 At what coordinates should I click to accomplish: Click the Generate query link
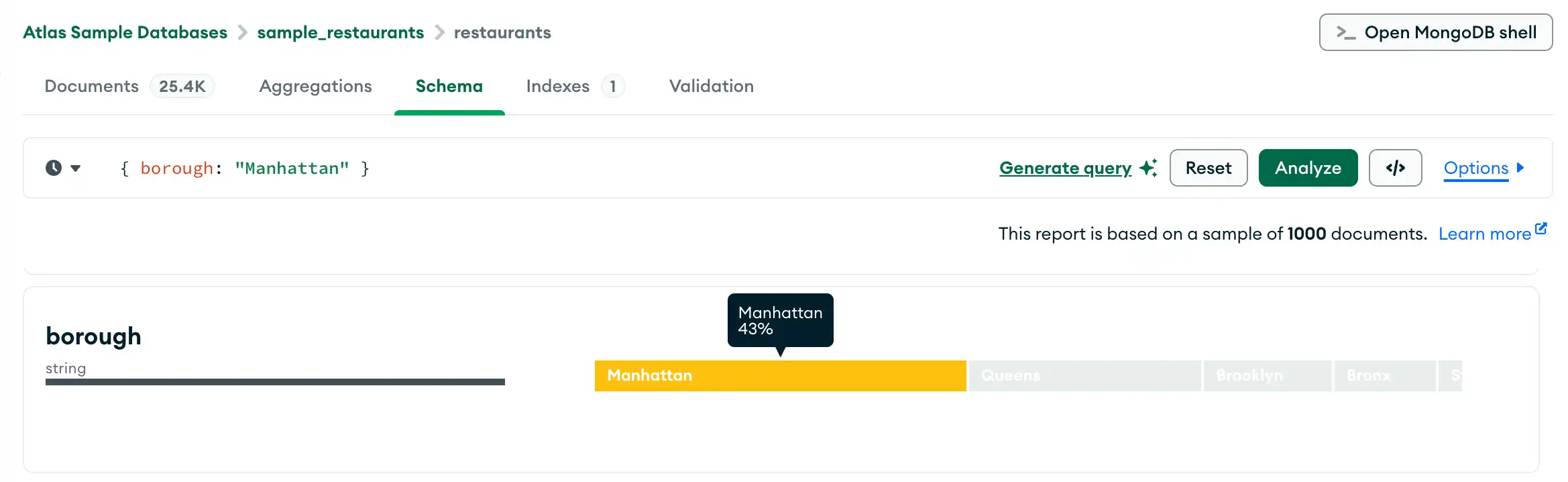pyautogui.click(x=1065, y=168)
